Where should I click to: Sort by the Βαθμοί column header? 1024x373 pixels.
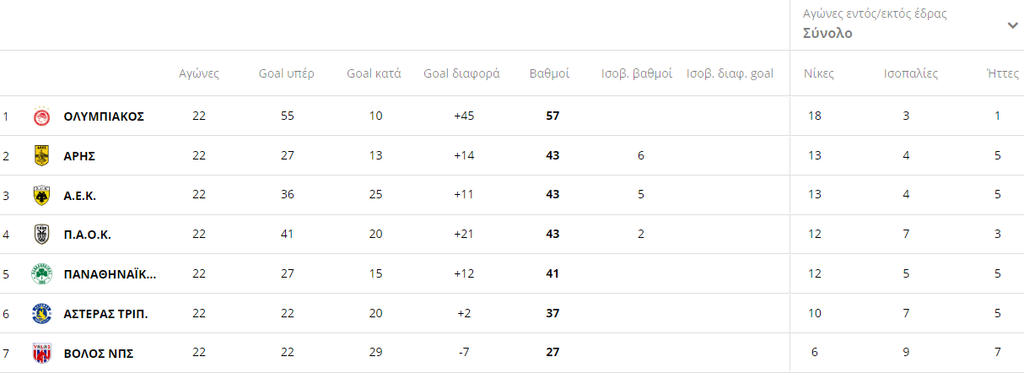[549, 73]
